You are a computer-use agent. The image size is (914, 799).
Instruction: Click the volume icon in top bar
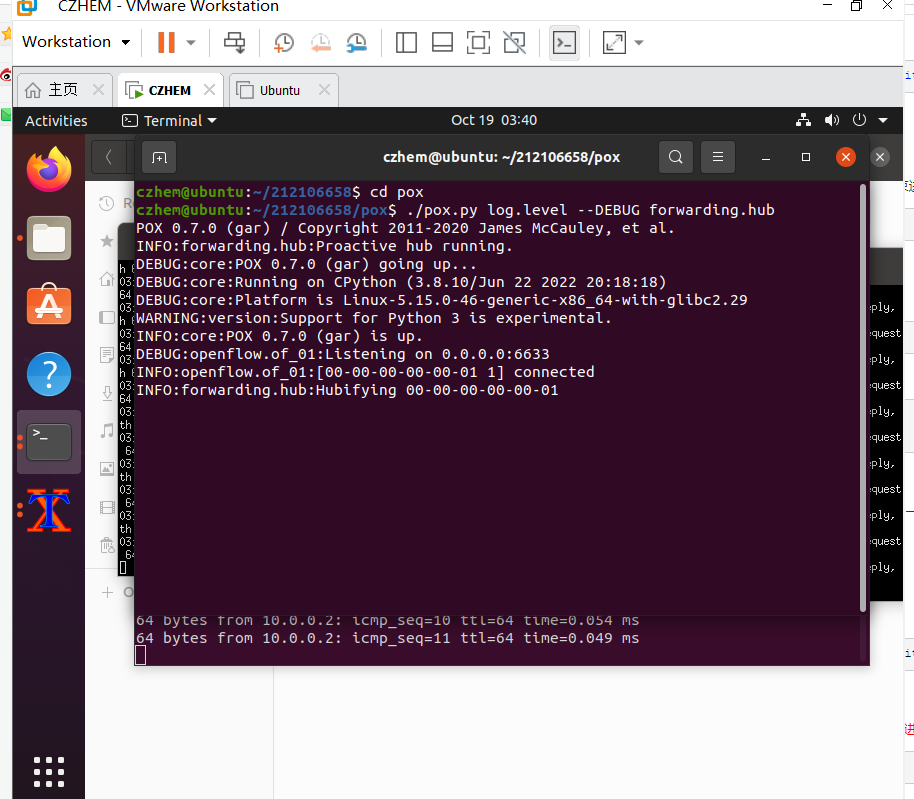point(832,120)
